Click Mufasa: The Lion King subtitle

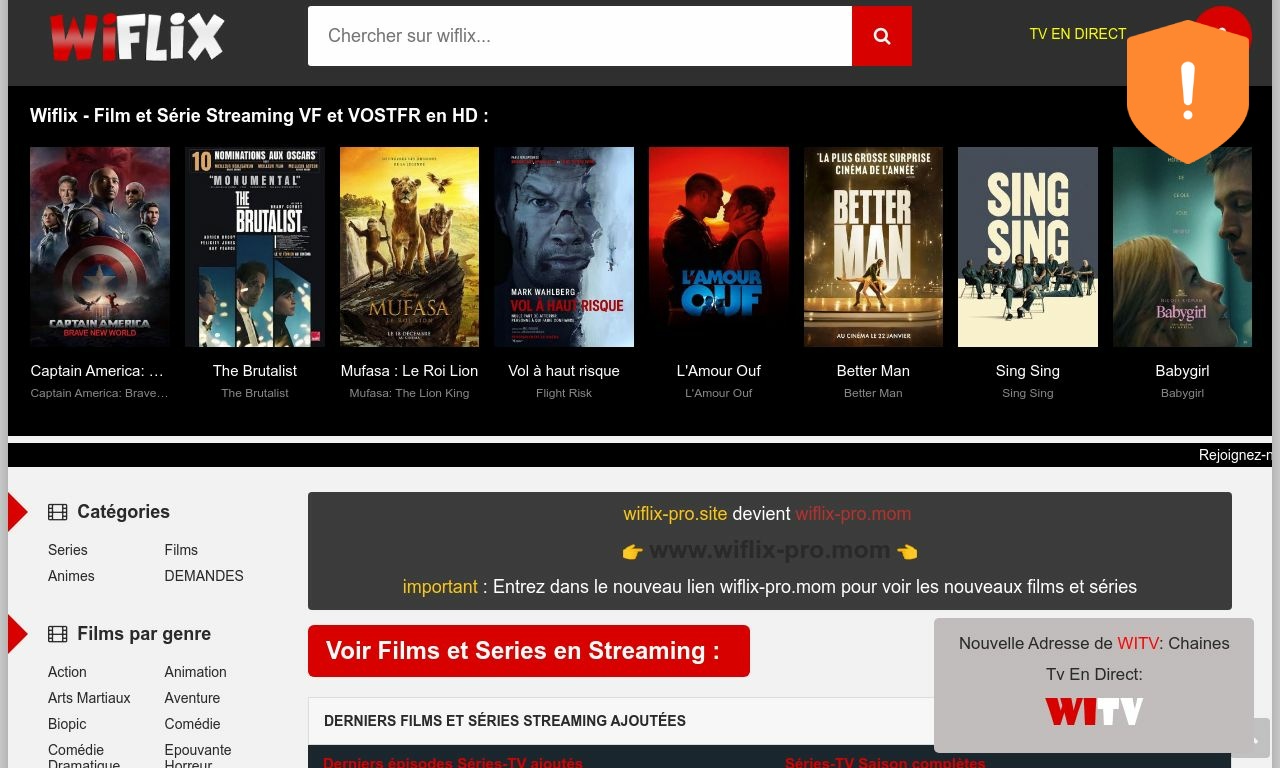tap(409, 393)
